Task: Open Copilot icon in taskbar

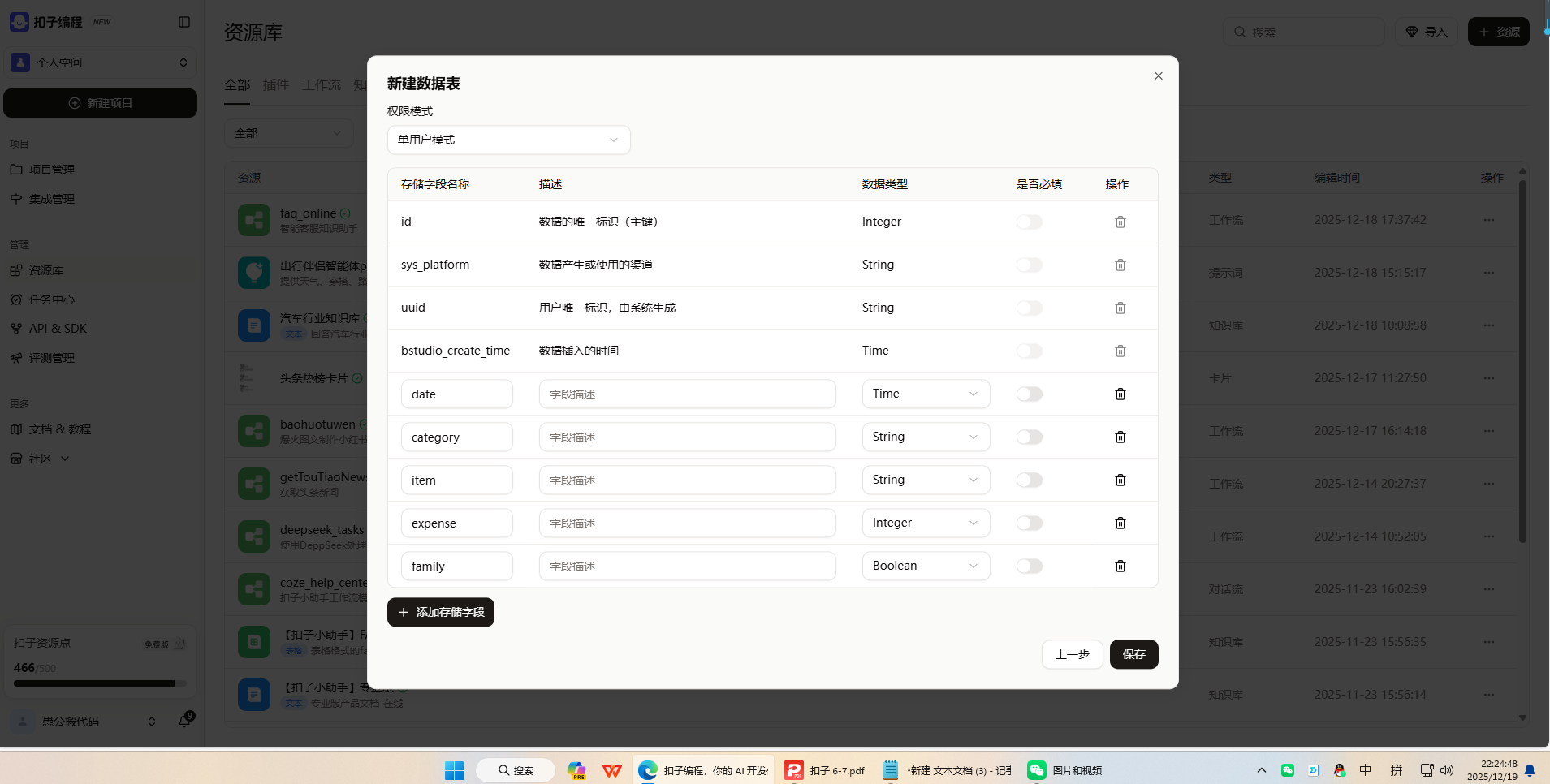Action: [576, 770]
